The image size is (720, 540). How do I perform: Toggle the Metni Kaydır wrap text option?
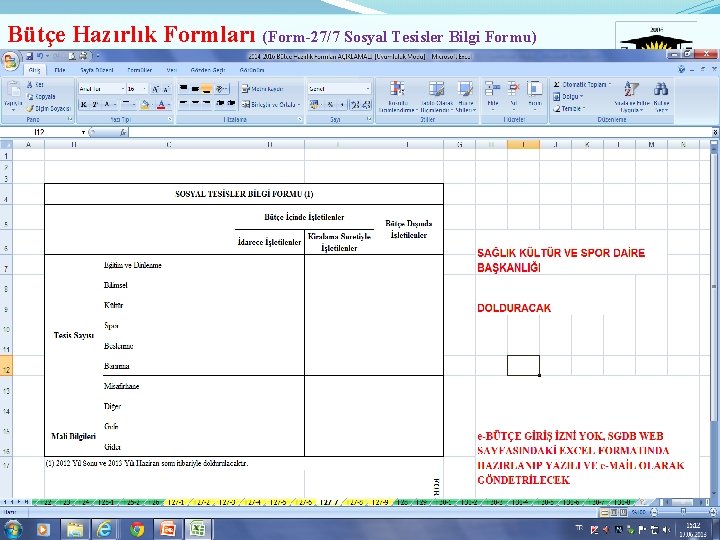263,89
